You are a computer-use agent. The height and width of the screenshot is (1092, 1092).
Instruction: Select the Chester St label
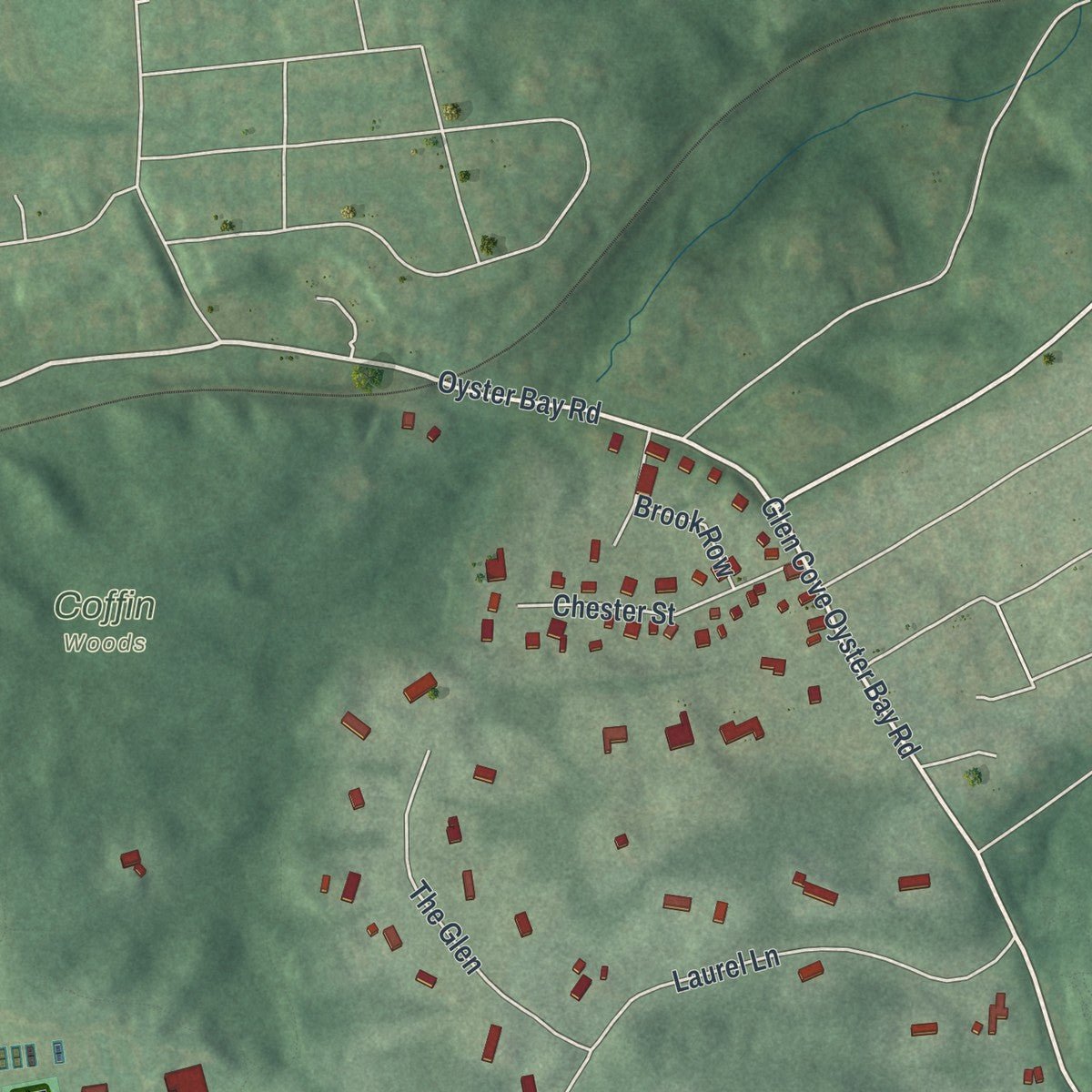[614, 609]
